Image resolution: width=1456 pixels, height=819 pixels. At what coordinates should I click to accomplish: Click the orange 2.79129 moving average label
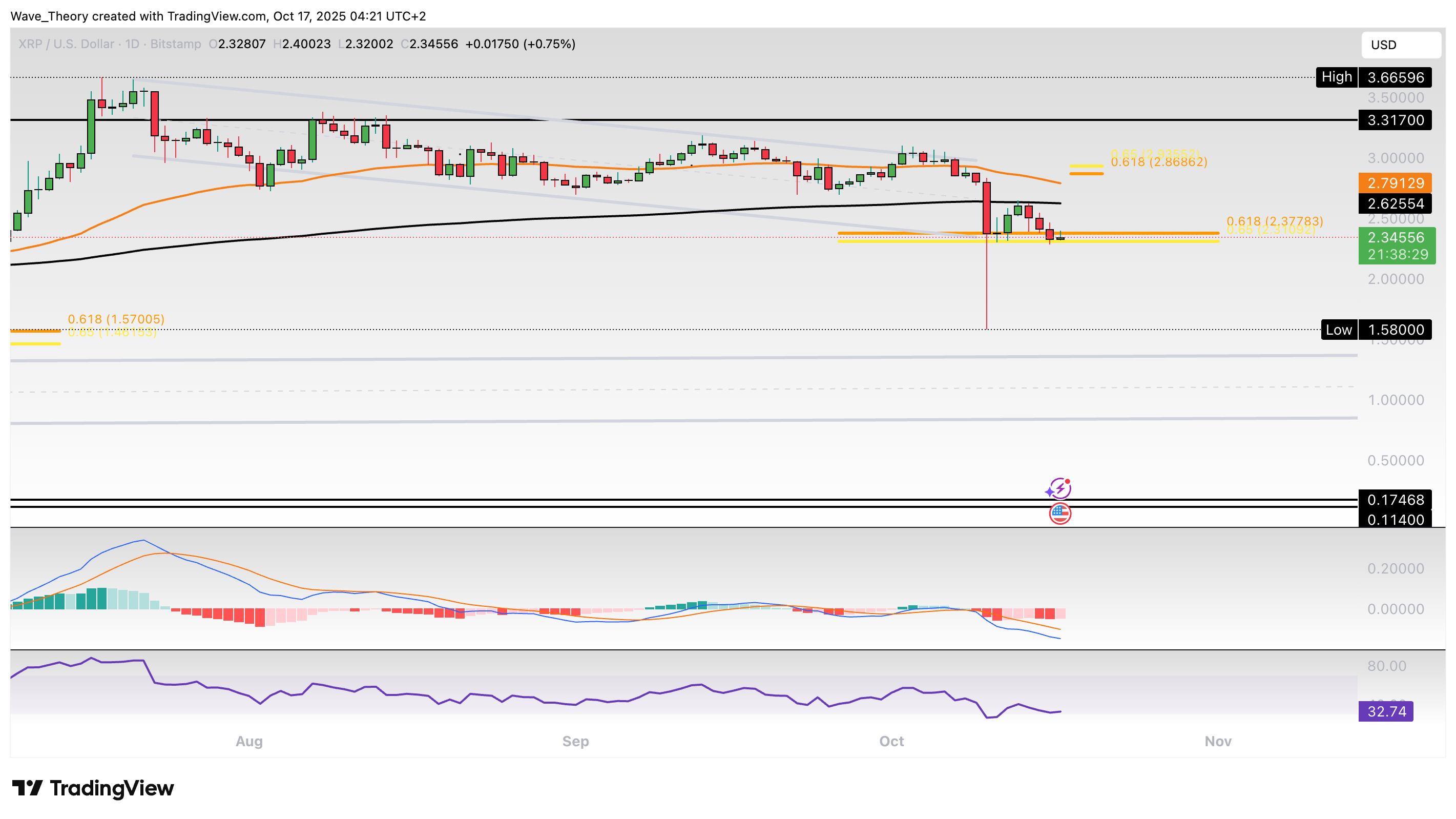[x=1395, y=182]
